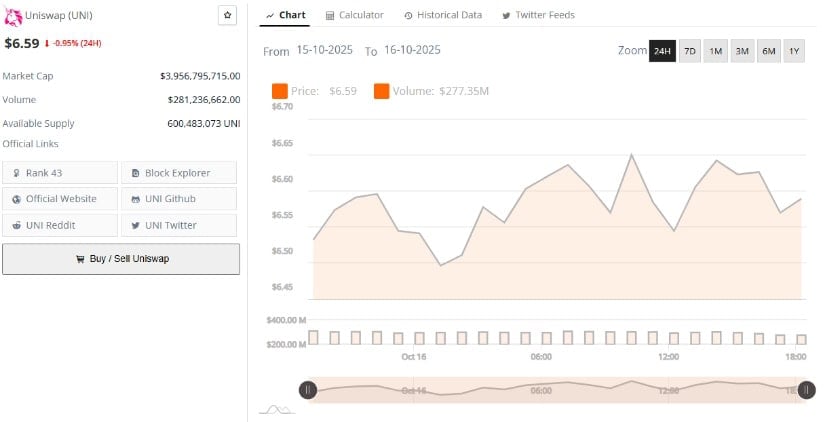This screenshot has width=825, height=422.
Task: Set zoom to 7D
Action: pyautogui.click(x=690, y=51)
